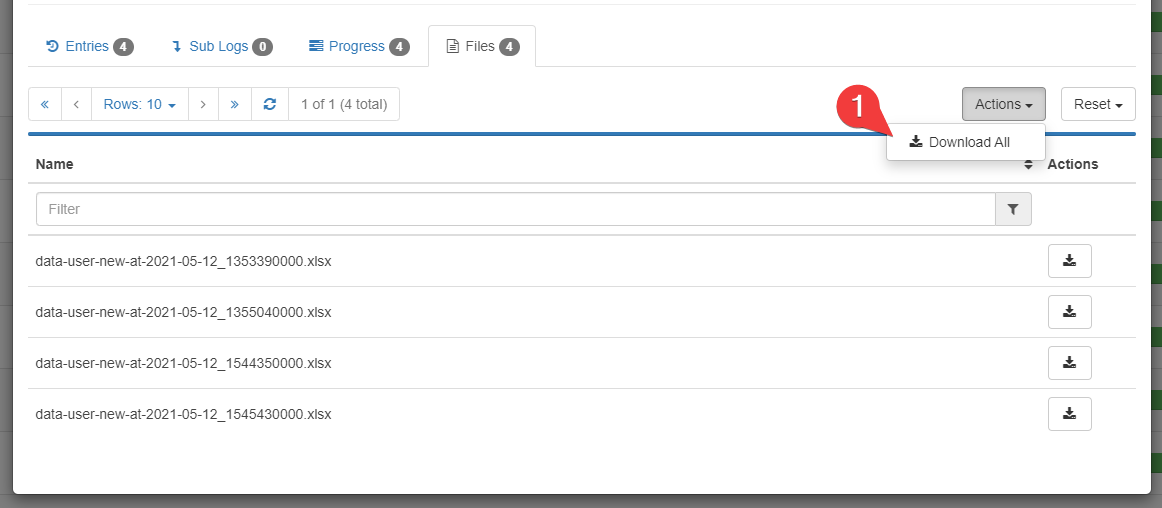
Task: Open the Sub Logs tab
Action: tap(221, 46)
